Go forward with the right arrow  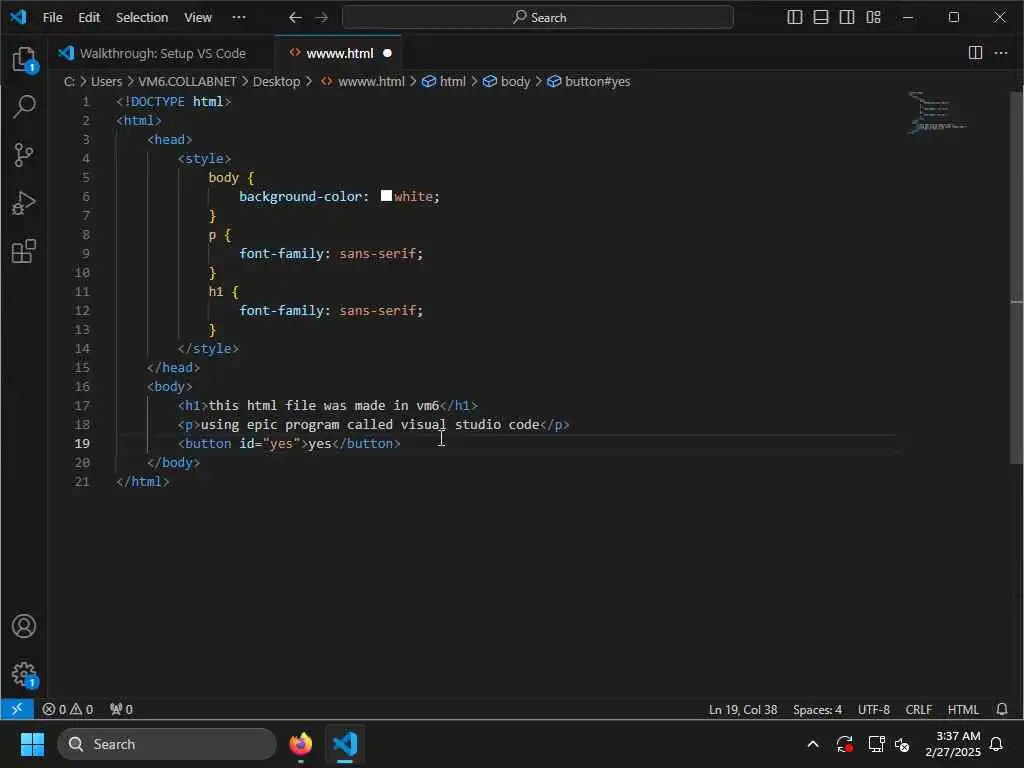[x=321, y=18]
